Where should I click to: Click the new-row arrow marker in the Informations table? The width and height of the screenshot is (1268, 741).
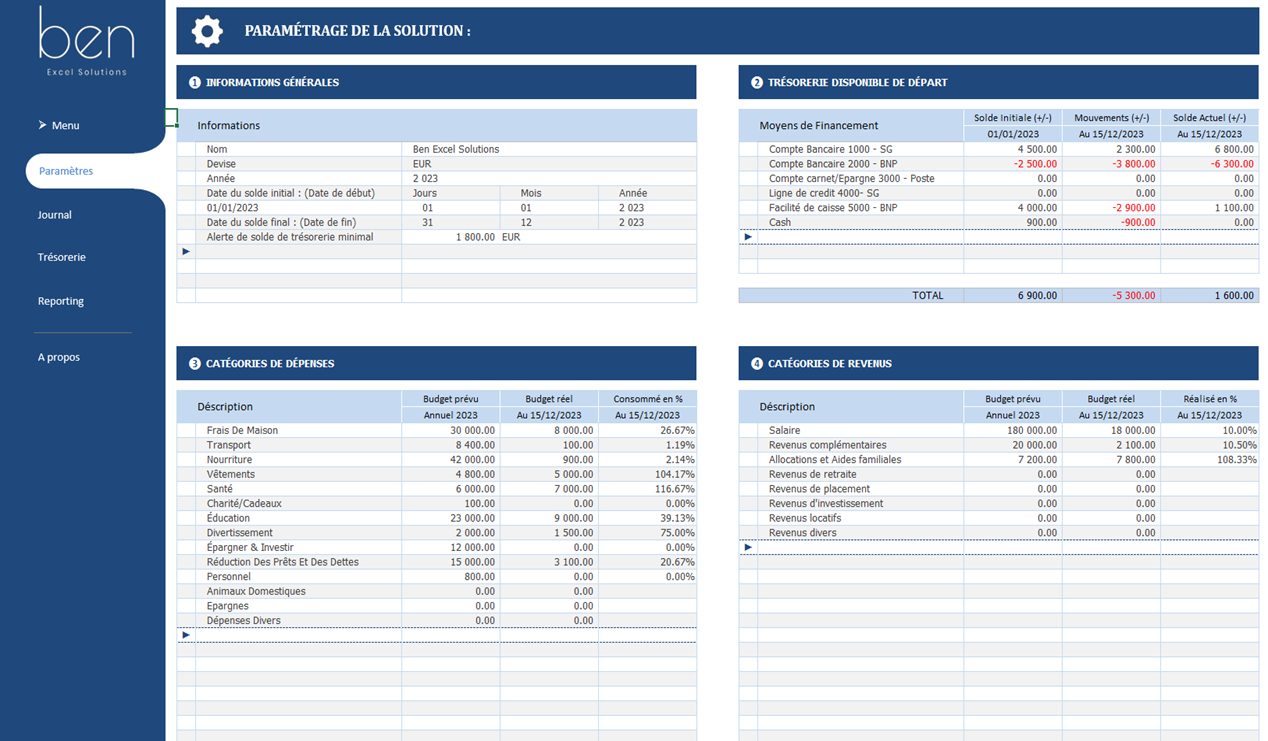[x=186, y=252]
